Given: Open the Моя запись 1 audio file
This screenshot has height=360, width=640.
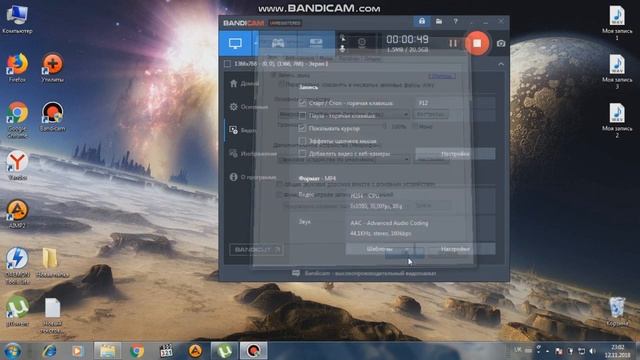Looking at the screenshot, I should pyautogui.click(x=617, y=22).
